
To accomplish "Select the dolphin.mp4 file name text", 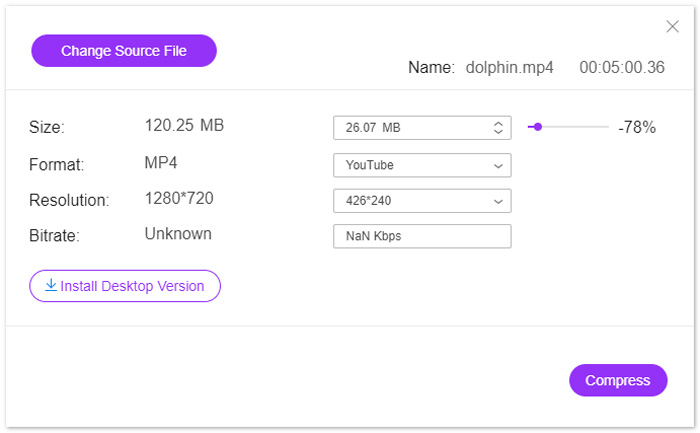I will (509, 67).
